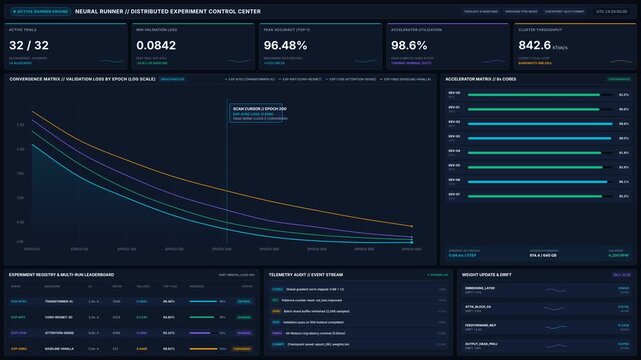641x360 pixels.
Task: Click the Telemetry Audit event stream title
Action: (x=306, y=275)
